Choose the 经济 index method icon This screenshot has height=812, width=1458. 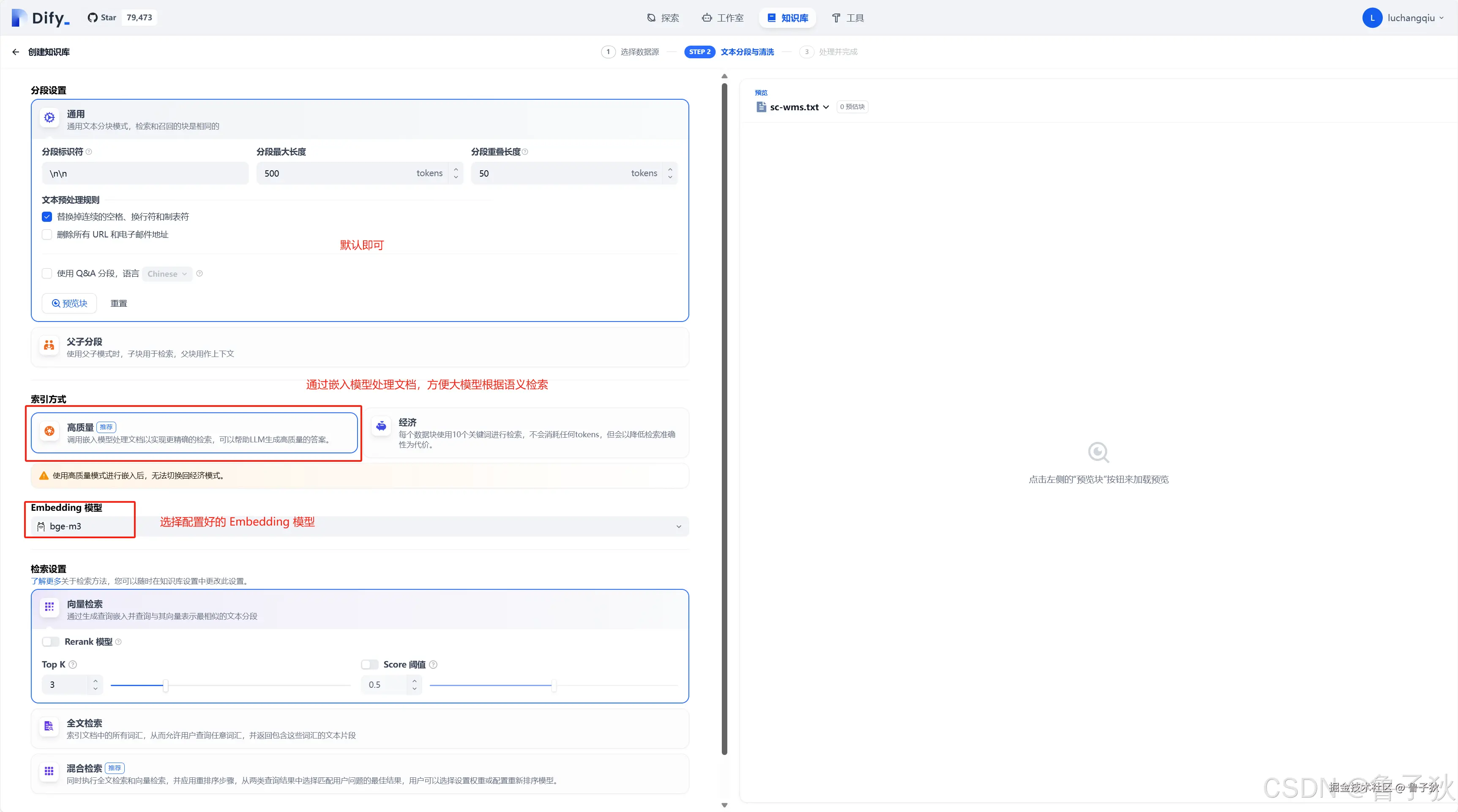(x=382, y=426)
